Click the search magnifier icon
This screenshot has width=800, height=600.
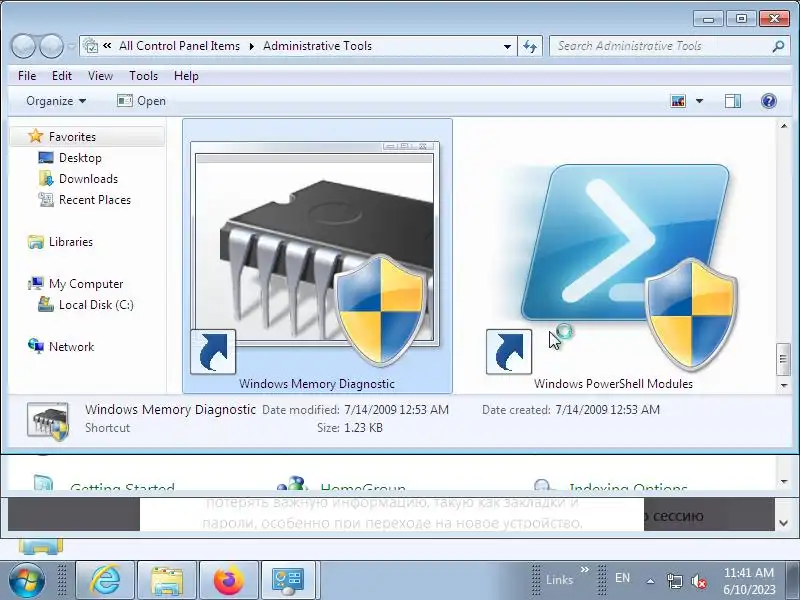click(x=778, y=46)
